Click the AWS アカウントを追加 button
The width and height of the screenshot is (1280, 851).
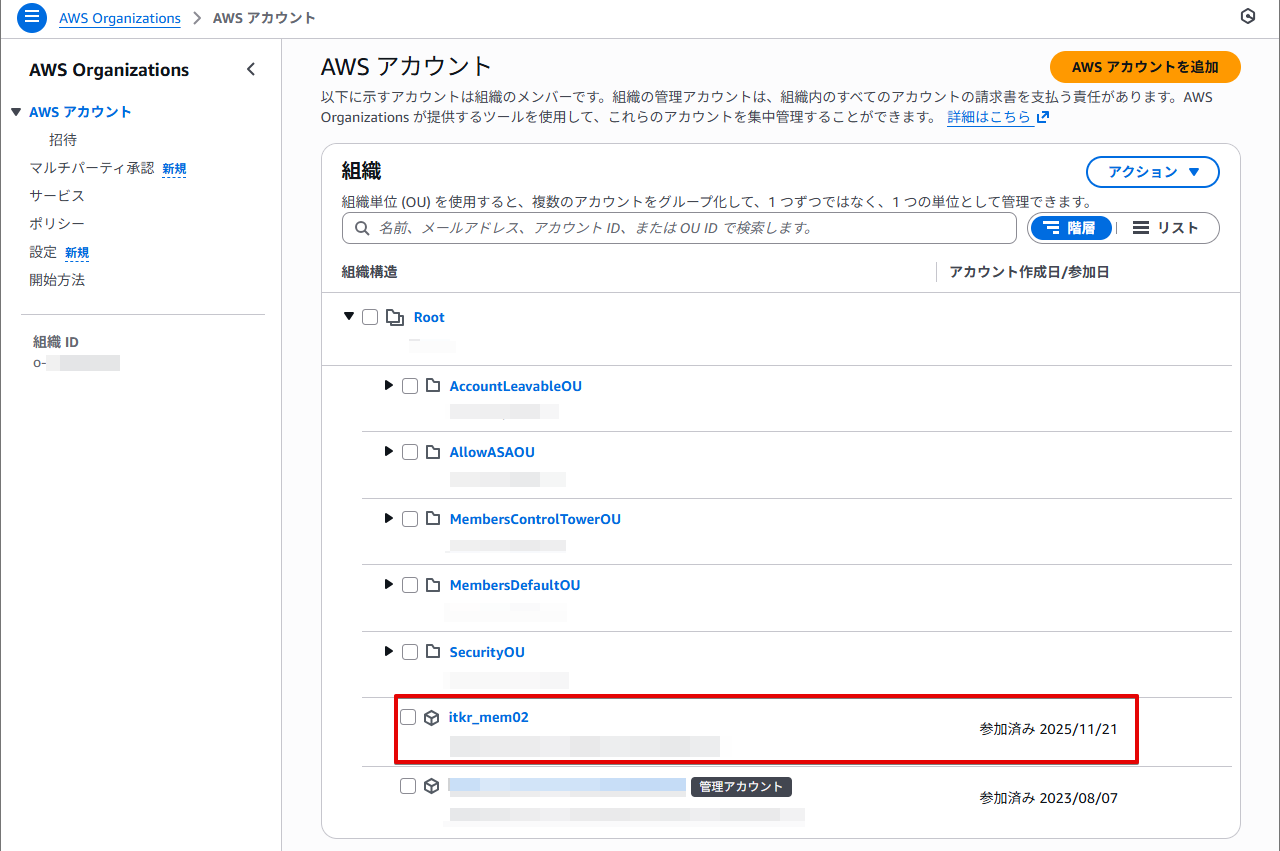coord(1144,67)
